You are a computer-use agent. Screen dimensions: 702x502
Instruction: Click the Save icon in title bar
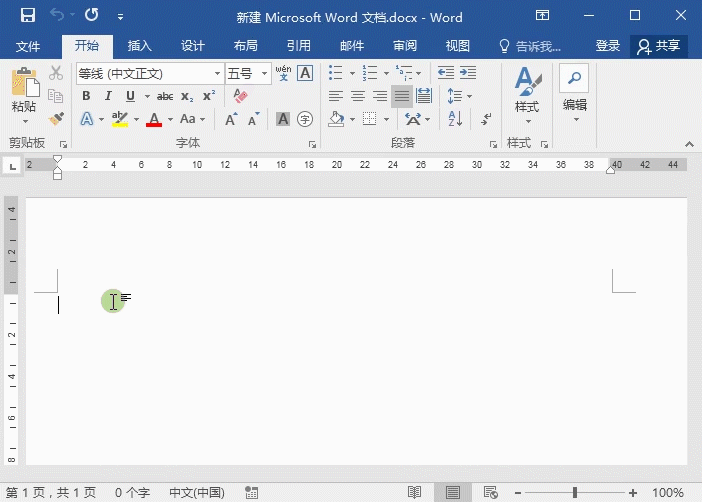[x=27, y=16]
